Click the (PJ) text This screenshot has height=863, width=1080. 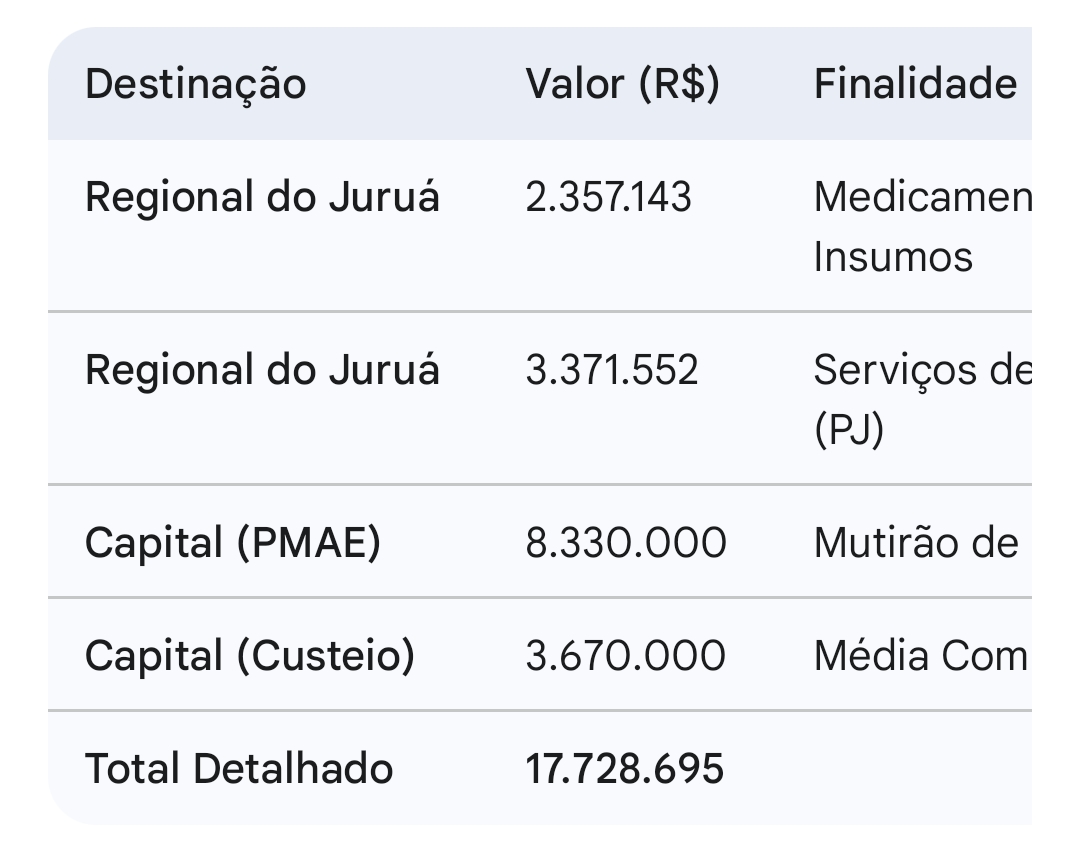(x=848, y=431)
